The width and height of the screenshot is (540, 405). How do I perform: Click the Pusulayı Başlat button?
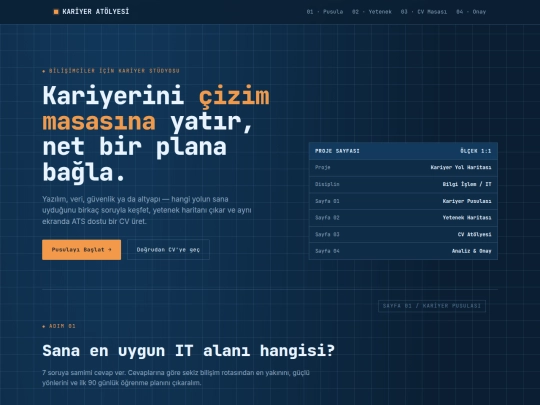tap(82, 250)
